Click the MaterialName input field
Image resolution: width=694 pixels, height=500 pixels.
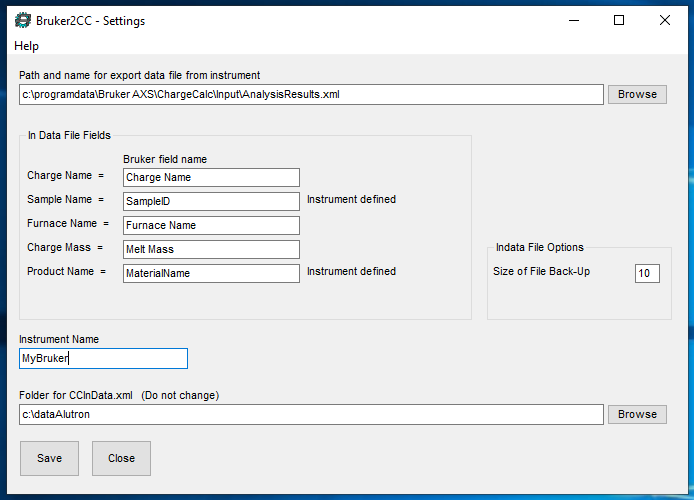point(211,273)
